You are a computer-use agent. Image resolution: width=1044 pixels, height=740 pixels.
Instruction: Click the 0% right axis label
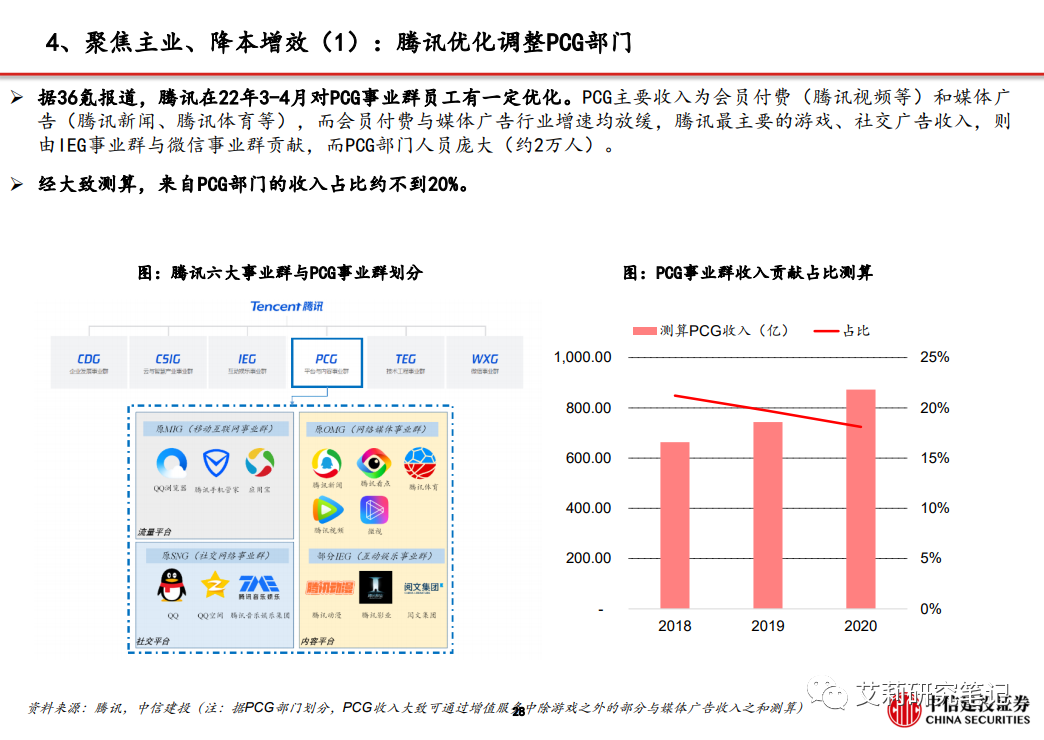[x=930, y=609]
